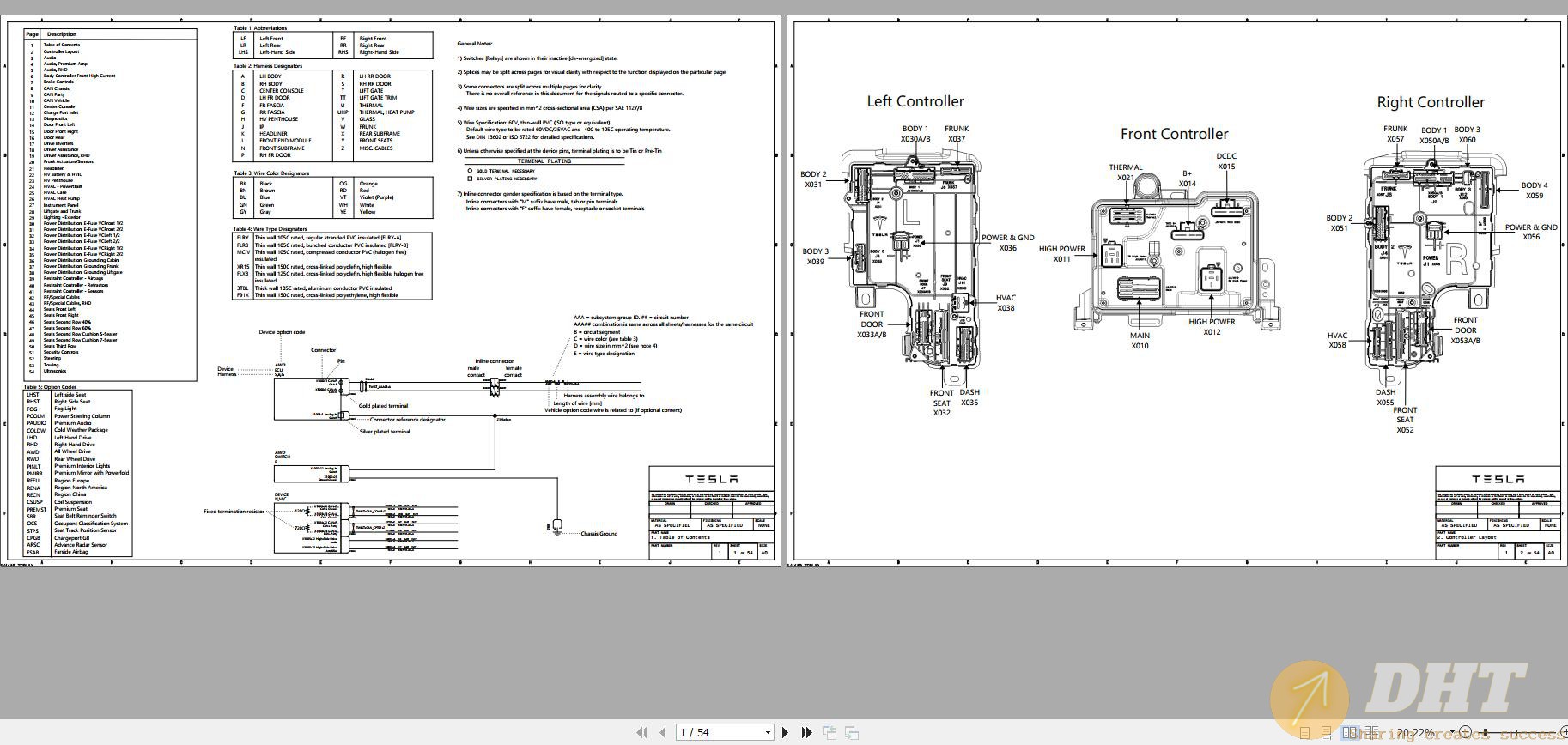
Task: Click "Connector reference designator" label
Action: coord(408,420)
